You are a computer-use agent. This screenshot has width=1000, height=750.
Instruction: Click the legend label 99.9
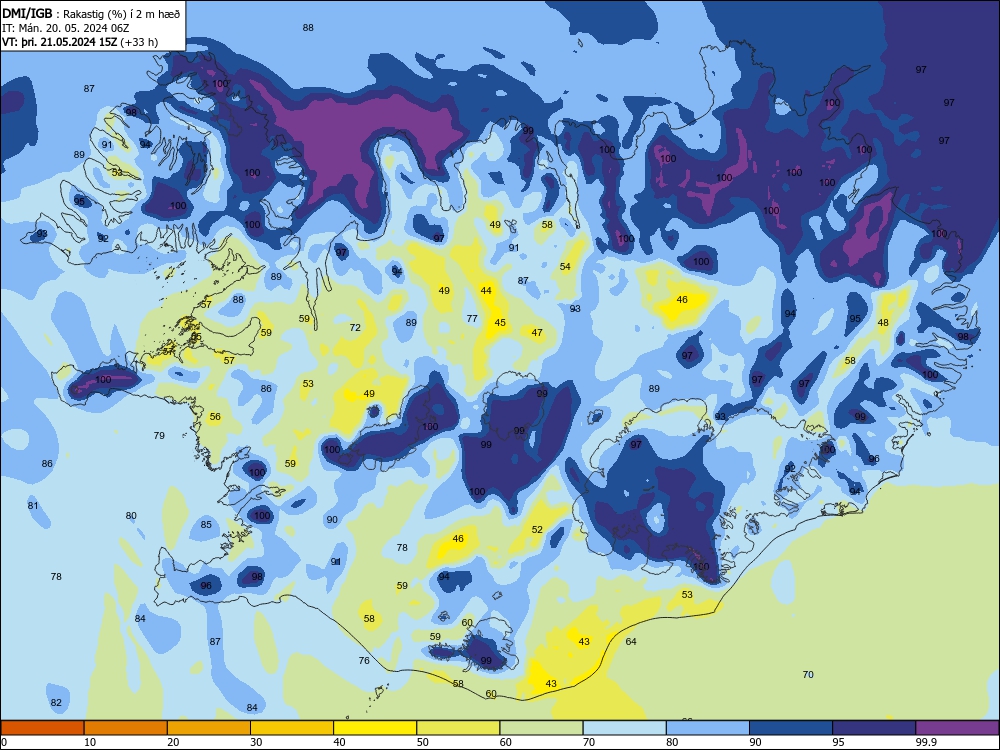(926, 742)
